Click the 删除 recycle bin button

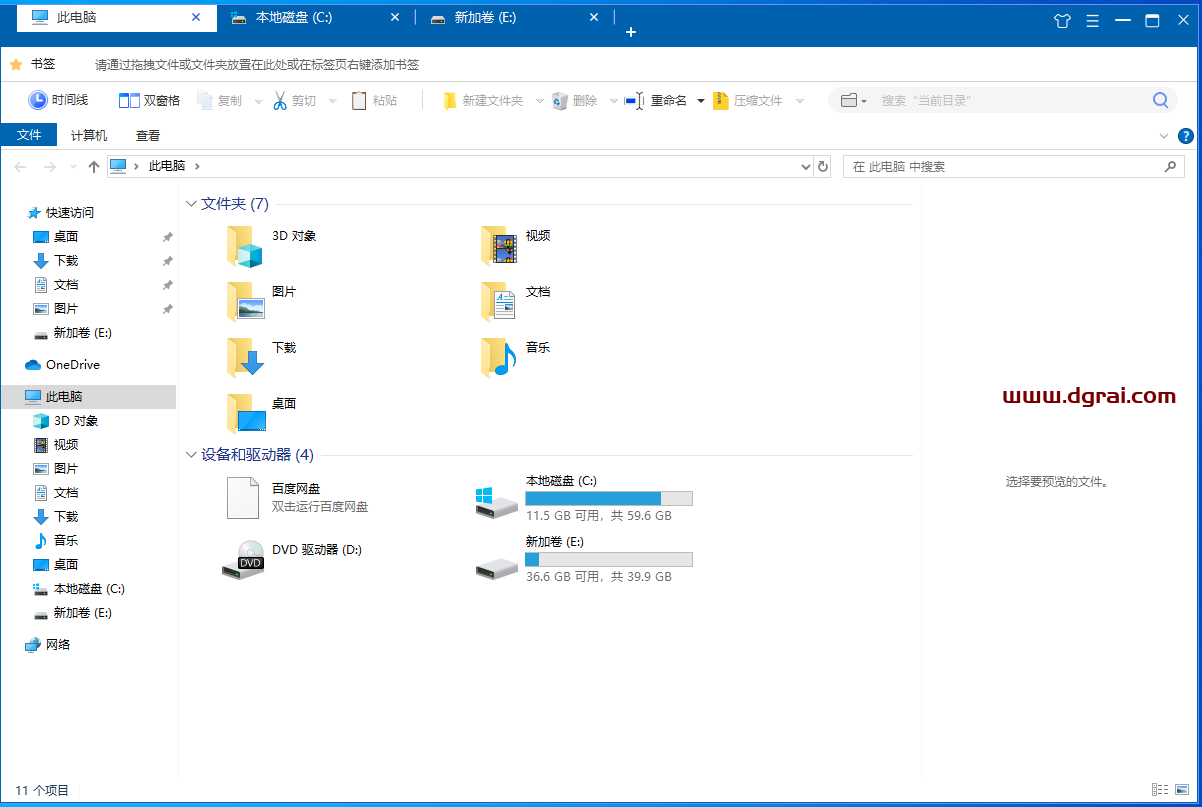pos(575,100)
